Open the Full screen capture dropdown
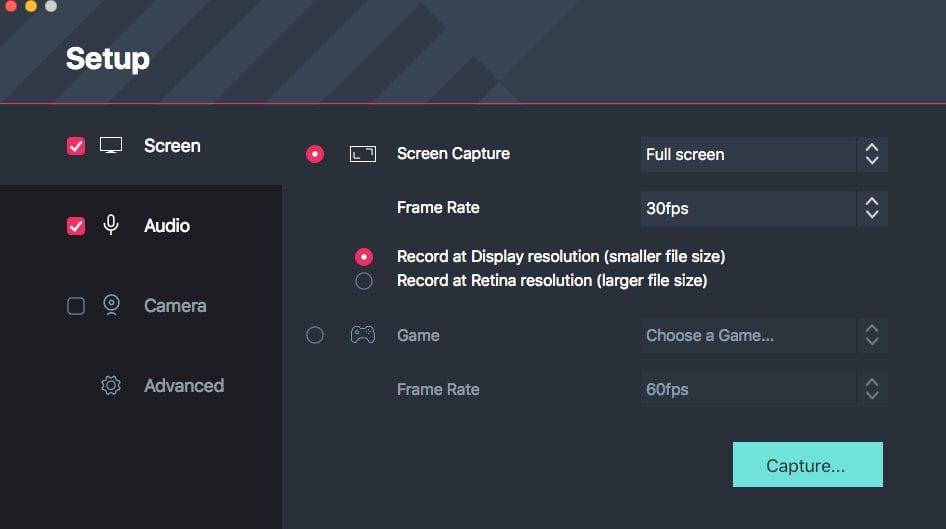 pyautogui.click(x=764, y=155)
